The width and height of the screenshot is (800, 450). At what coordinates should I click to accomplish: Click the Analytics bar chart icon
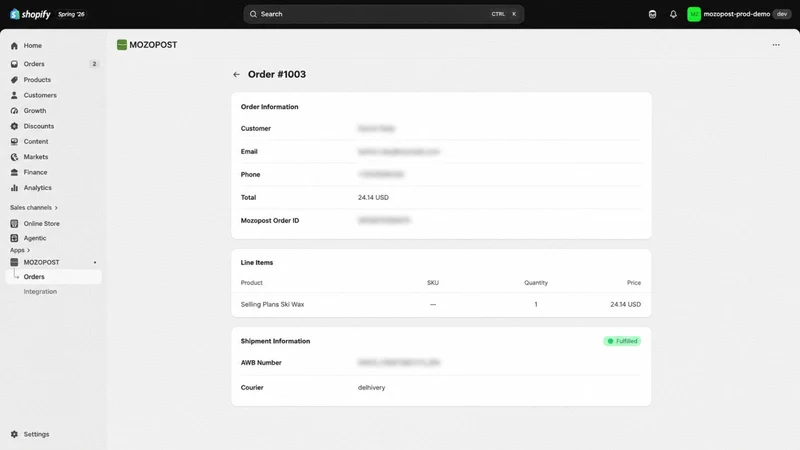(x=14, y=188)
